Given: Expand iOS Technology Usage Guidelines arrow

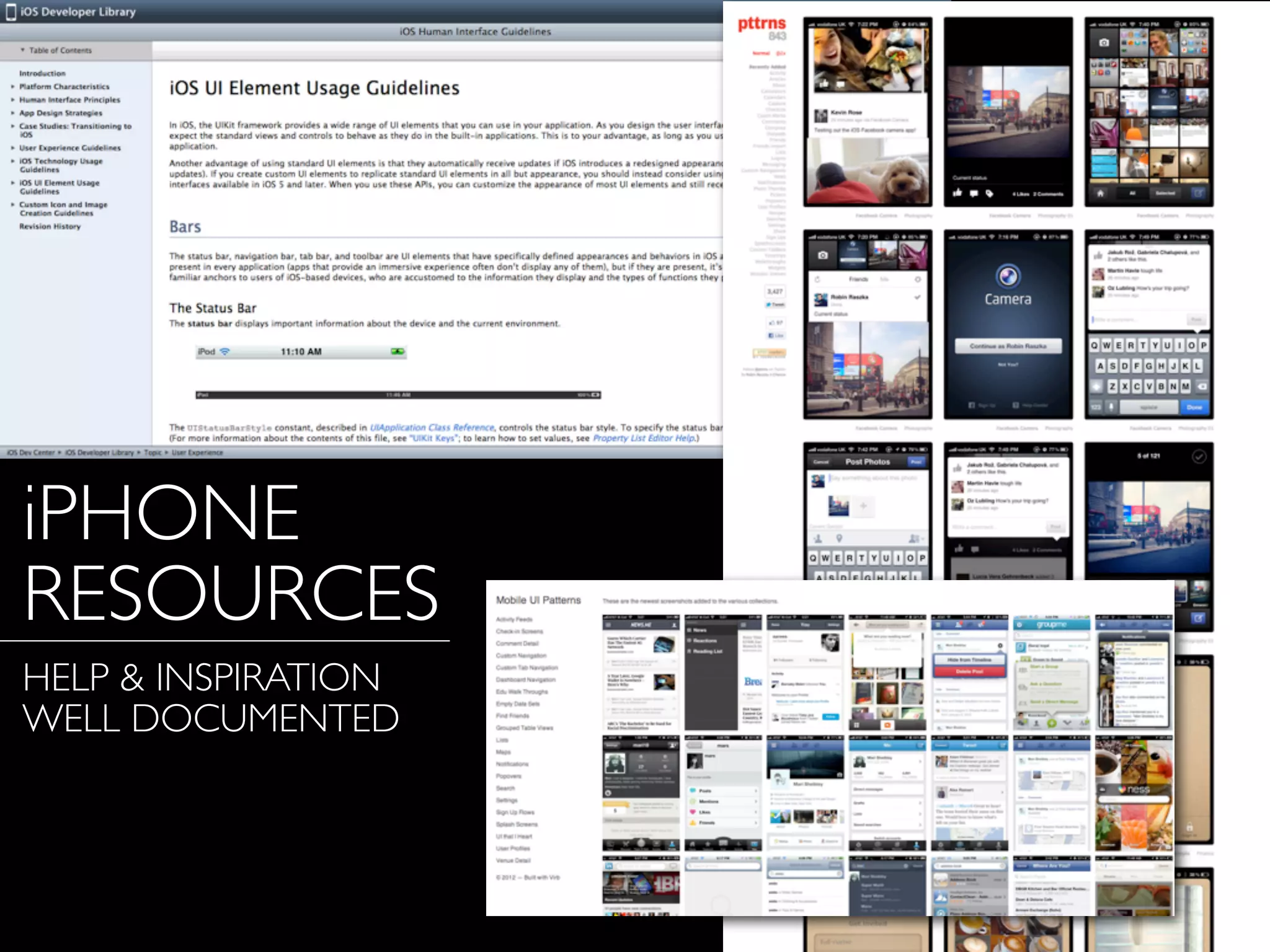Looking at the screenshot, I should tap(12, 161).
